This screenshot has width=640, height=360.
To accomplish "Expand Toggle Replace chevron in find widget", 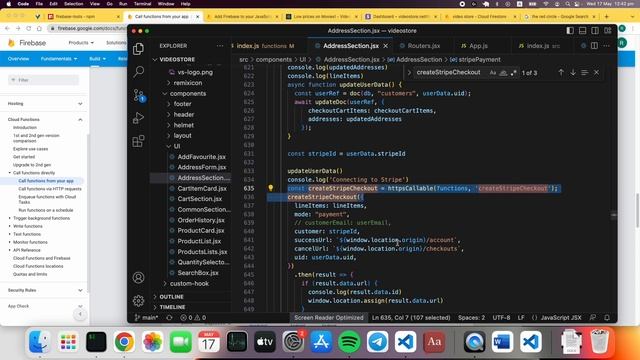I will (x=409, y=73).
